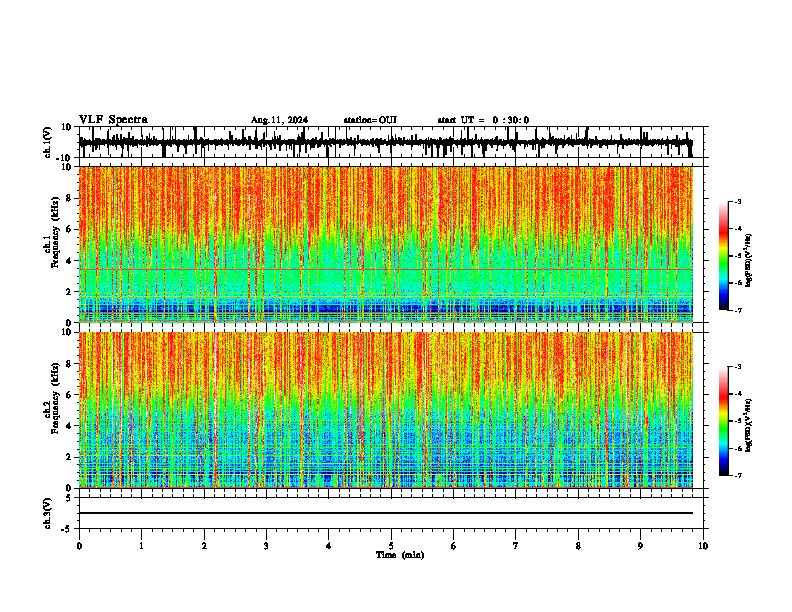Click the "VLF Spectra" title text

(x=113, y=120)
